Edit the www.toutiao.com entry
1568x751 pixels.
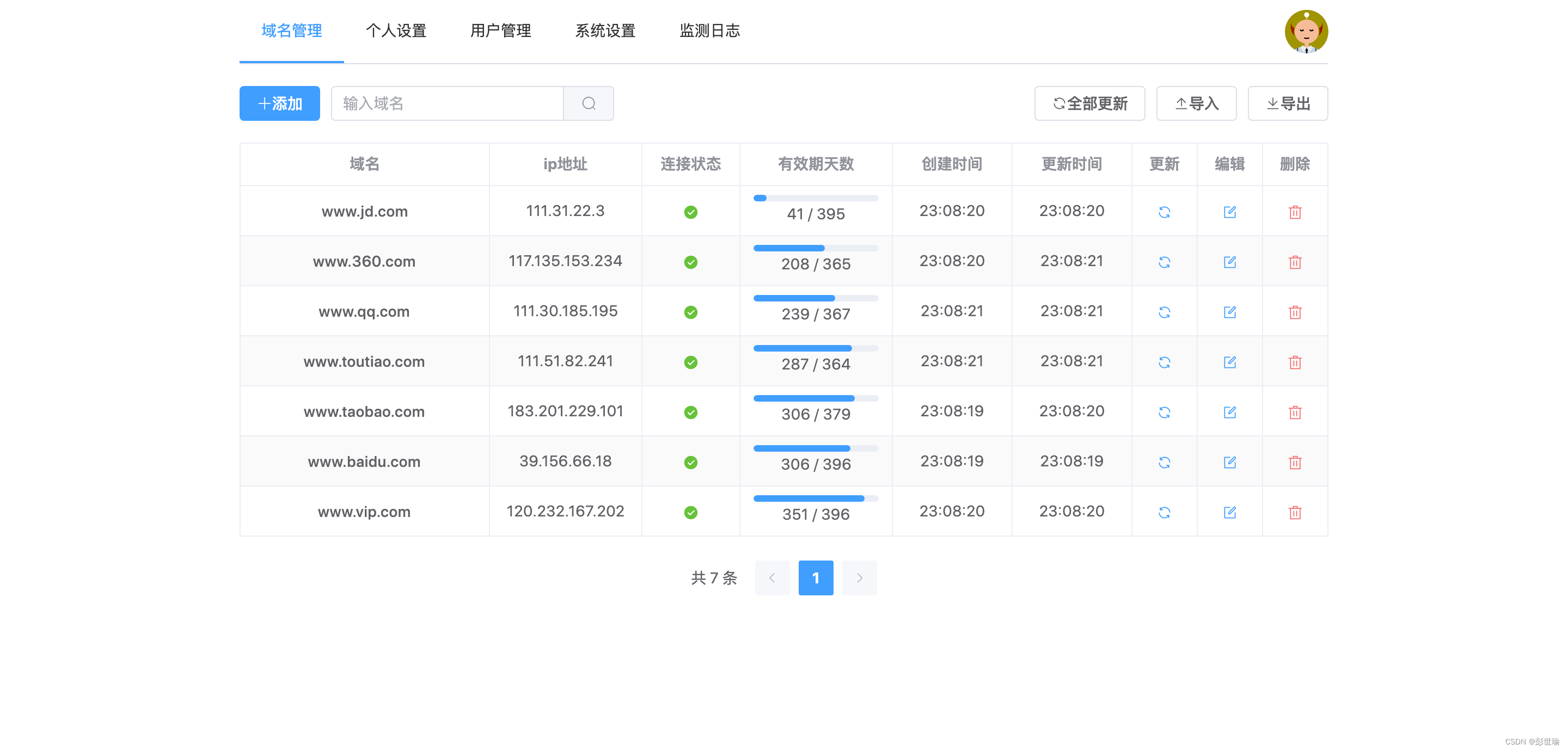(1229, 362)
